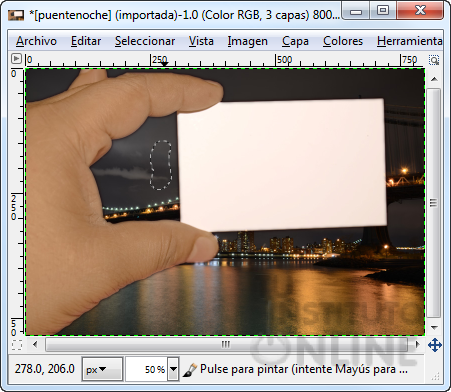Click the paintbrush icon in status bar
The image size is (451, 392).
(190, 370)
